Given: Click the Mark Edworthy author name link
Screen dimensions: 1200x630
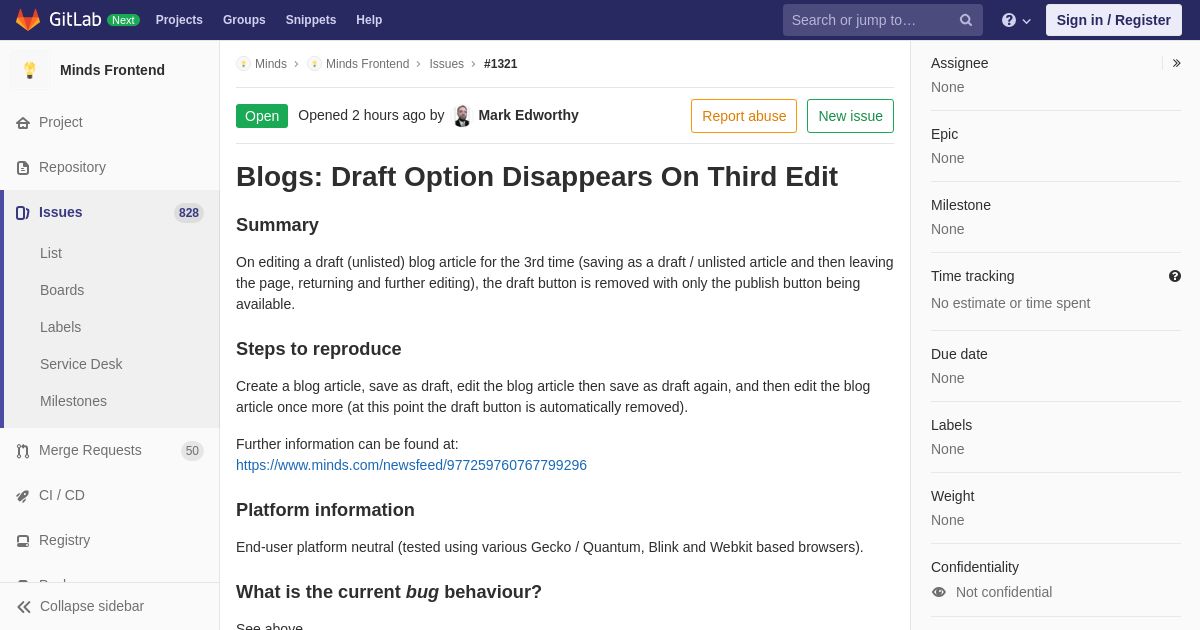Looking at the screenshot, I should click(528, 115).
